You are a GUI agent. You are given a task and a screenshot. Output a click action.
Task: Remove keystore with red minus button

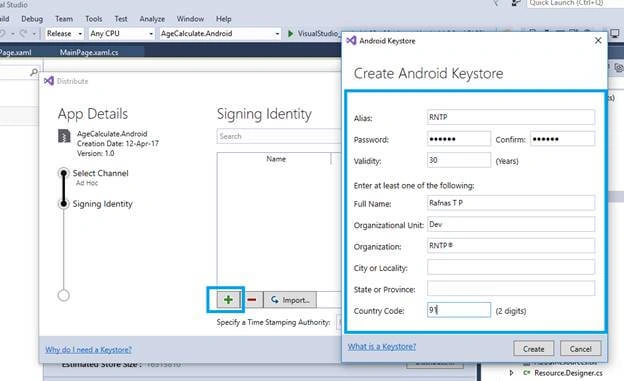click(x=252, y=300)
